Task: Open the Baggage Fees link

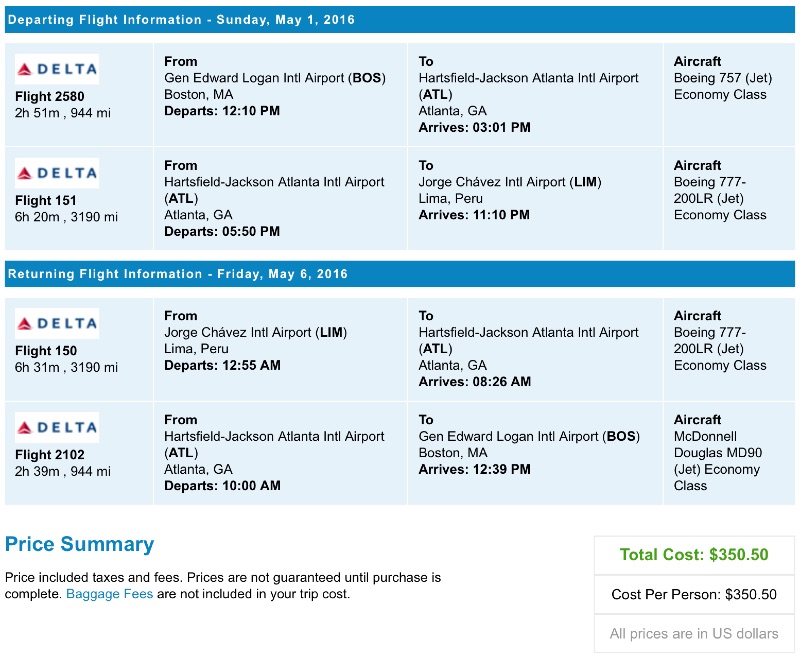Action: click(x=108, y=594)
